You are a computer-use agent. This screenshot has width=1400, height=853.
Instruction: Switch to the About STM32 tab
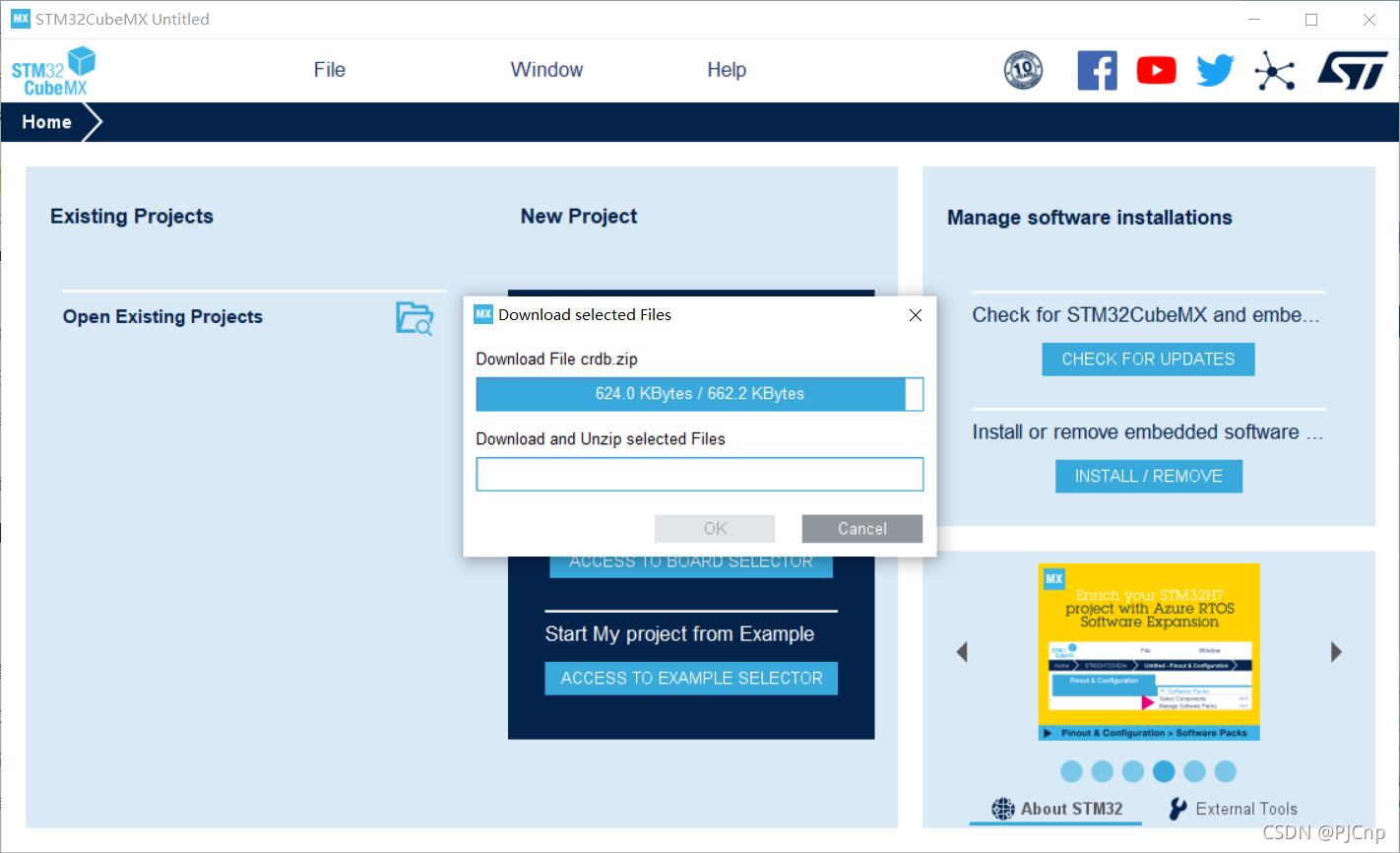click(x=1056, y=809)
